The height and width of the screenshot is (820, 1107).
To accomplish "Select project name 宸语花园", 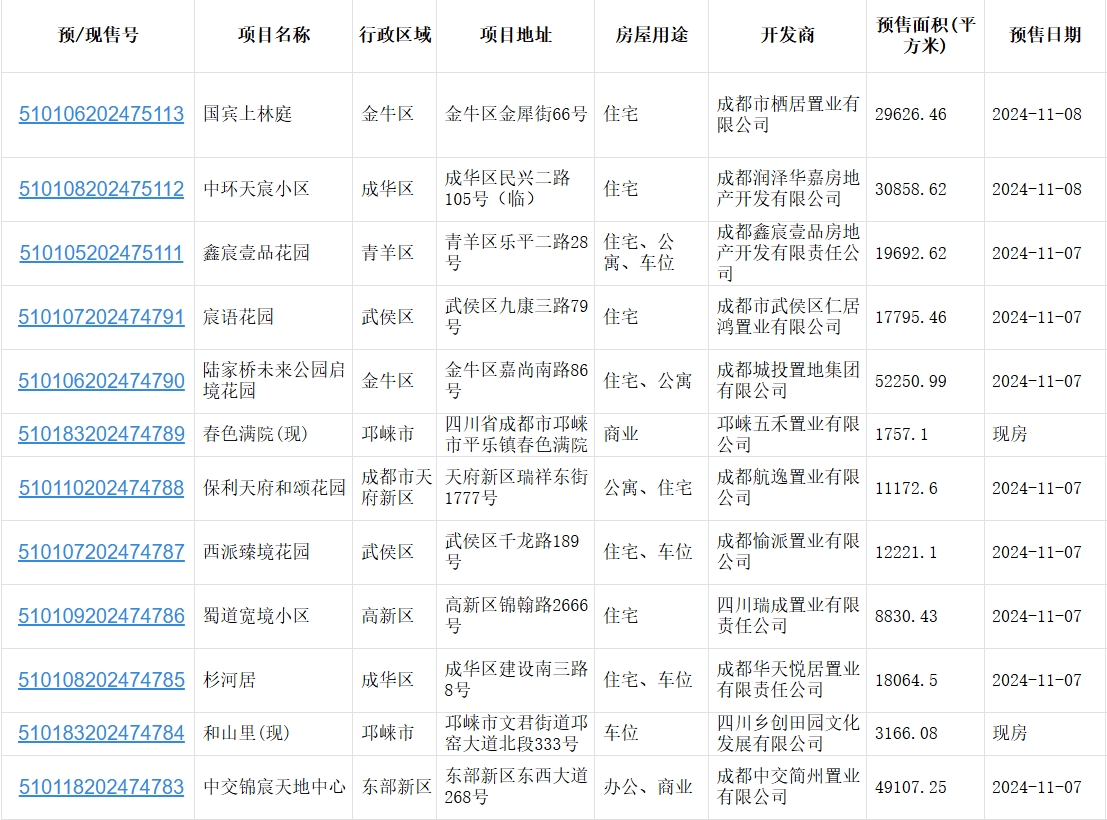I will pyautogui.click(x=239, y=316).
